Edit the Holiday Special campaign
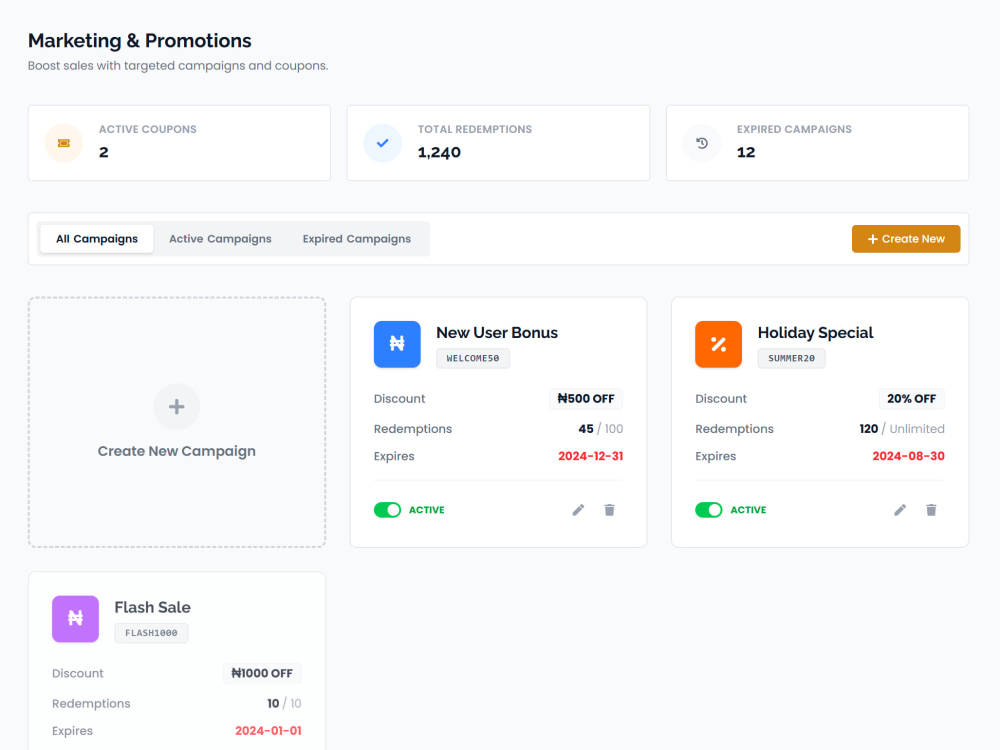Screen dimensions: 1000x750 click(900, 510)
